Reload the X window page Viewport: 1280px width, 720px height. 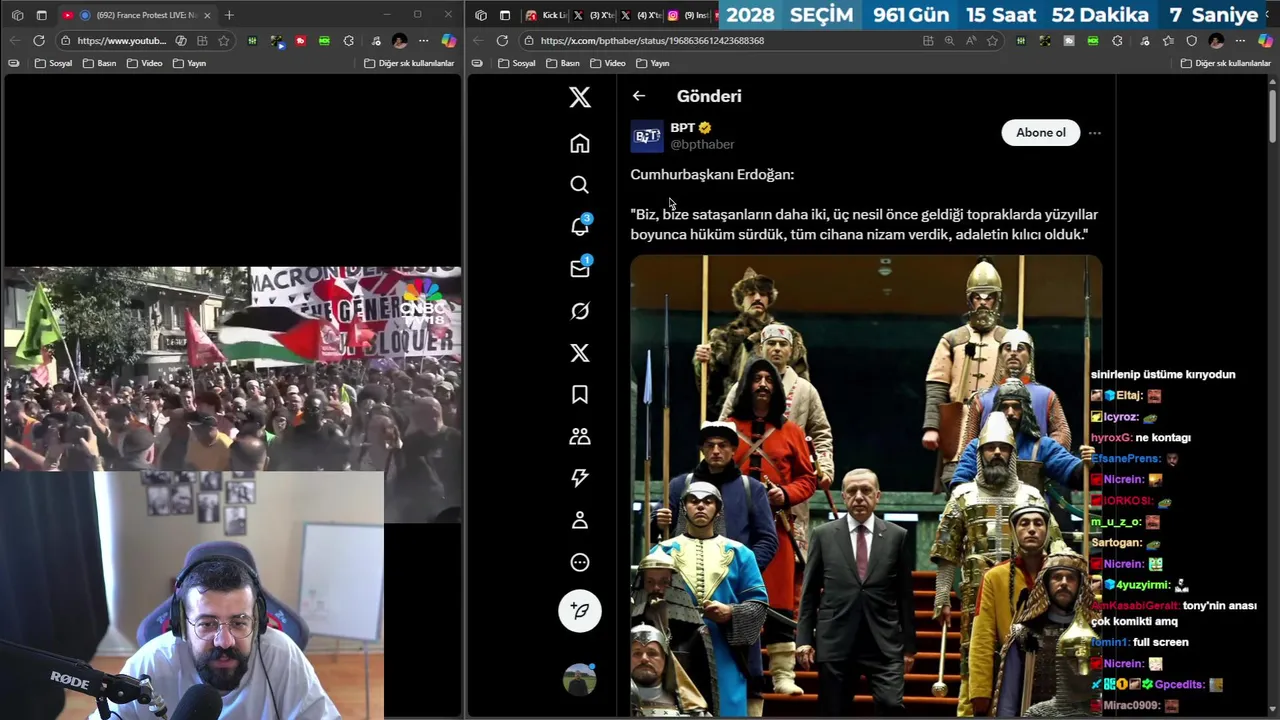(502, 41)
